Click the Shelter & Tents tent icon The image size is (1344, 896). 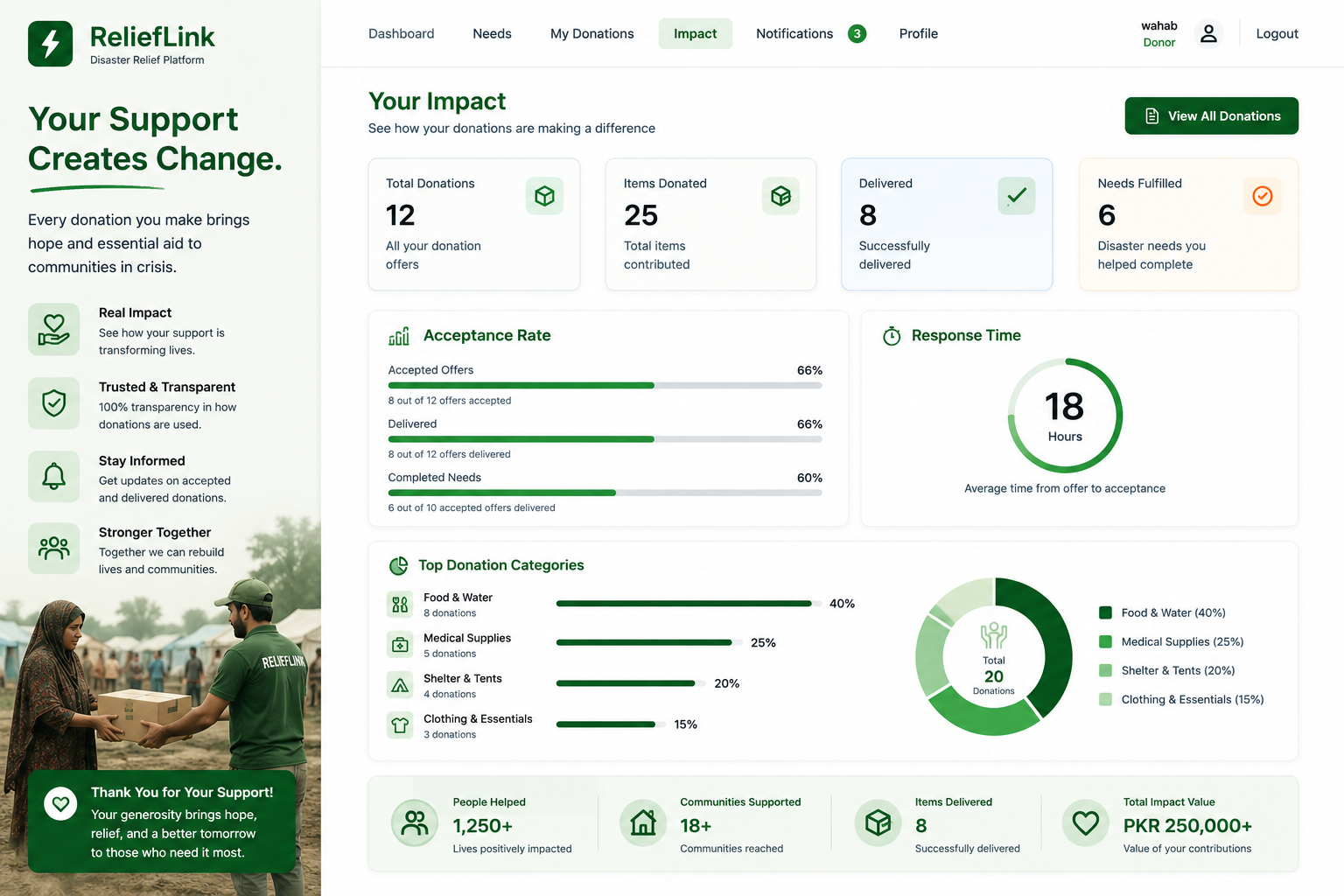(400, 685)
